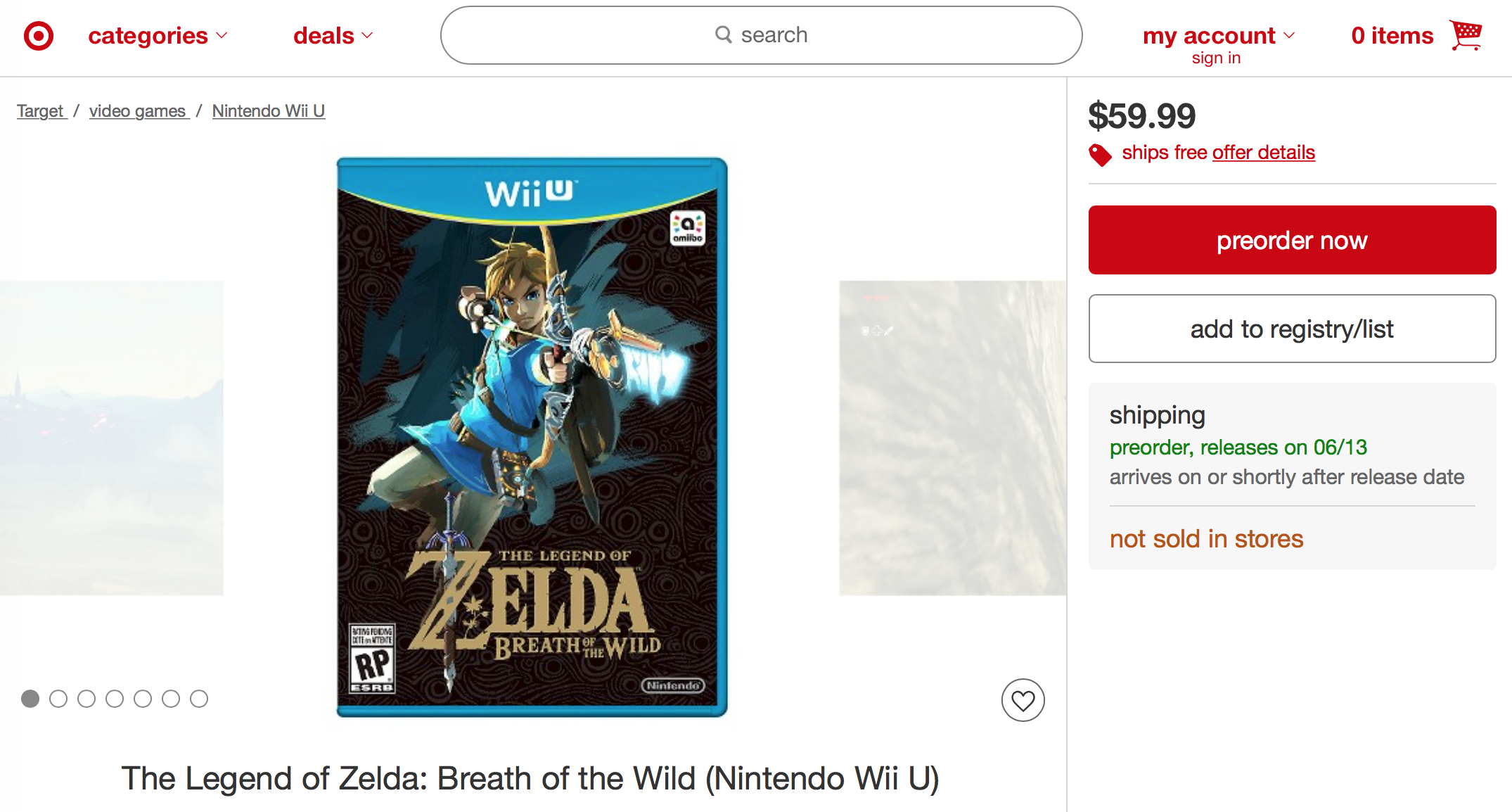Select the fourth carousel image dot
Viewport: 1512px width, 812px height.
[x=115, y=699]
